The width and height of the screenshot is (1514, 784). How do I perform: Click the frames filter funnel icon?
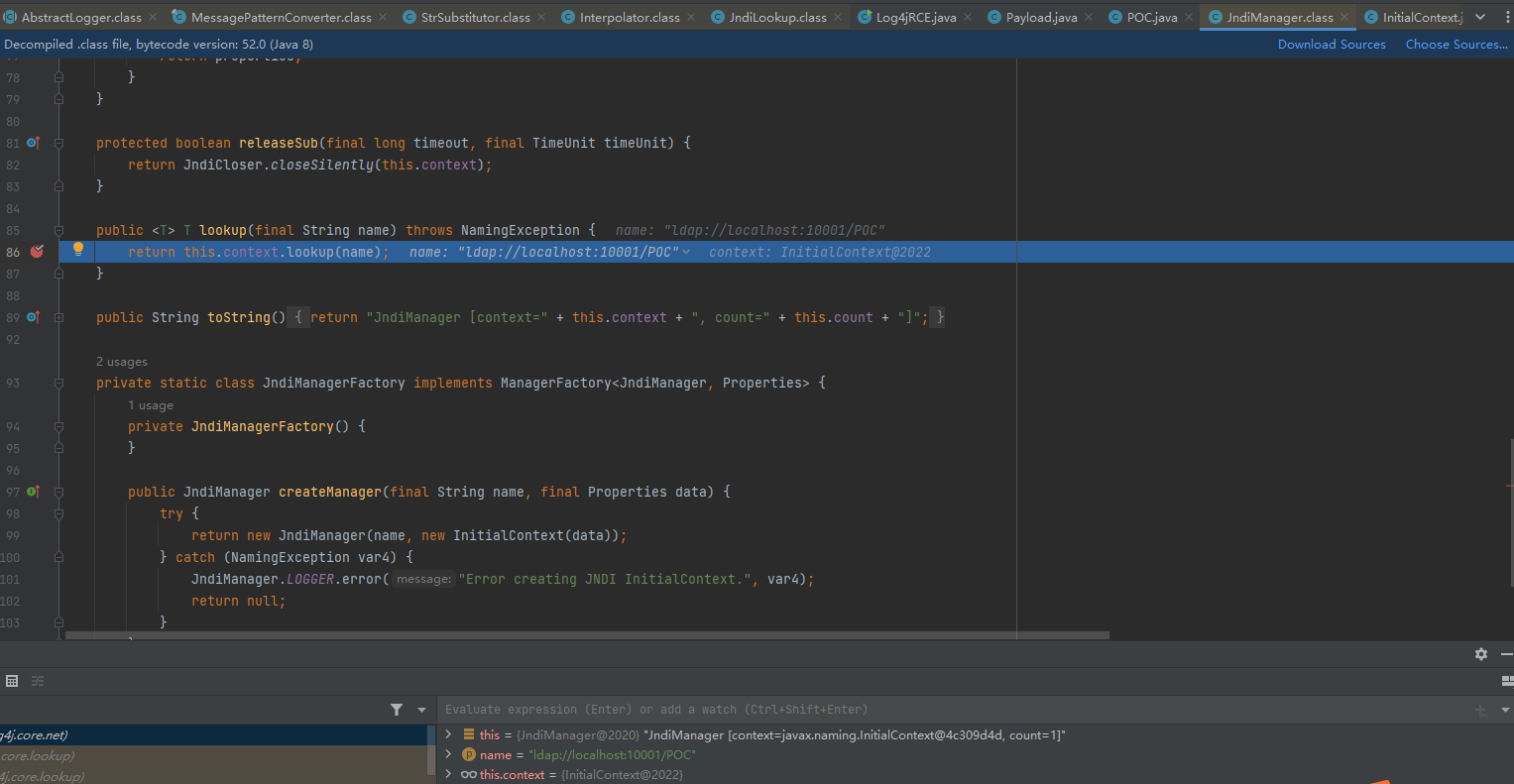click(397, 710)
